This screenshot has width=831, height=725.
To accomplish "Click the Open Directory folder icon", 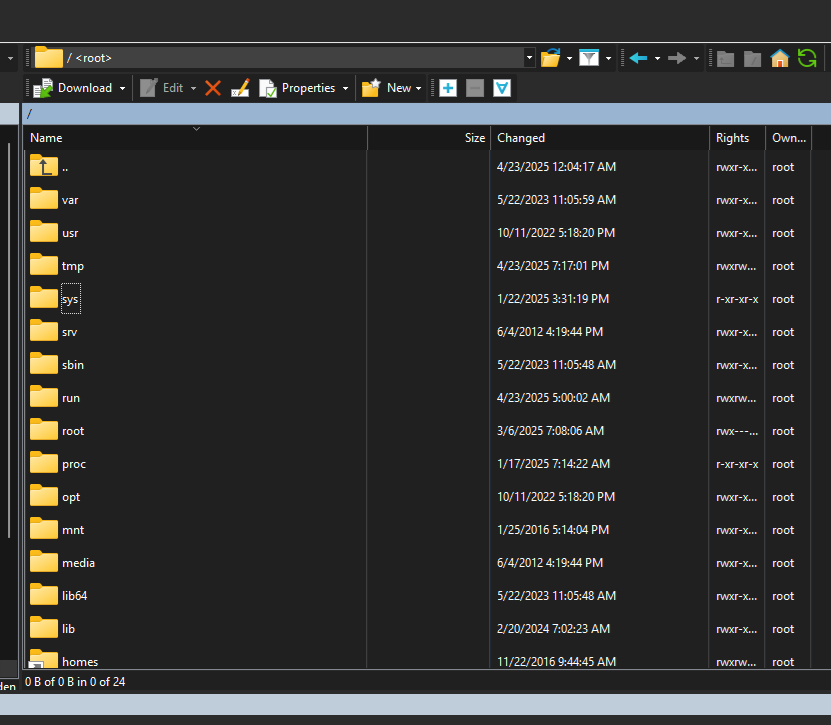I will pyautogui.click(x=550, y=58).
